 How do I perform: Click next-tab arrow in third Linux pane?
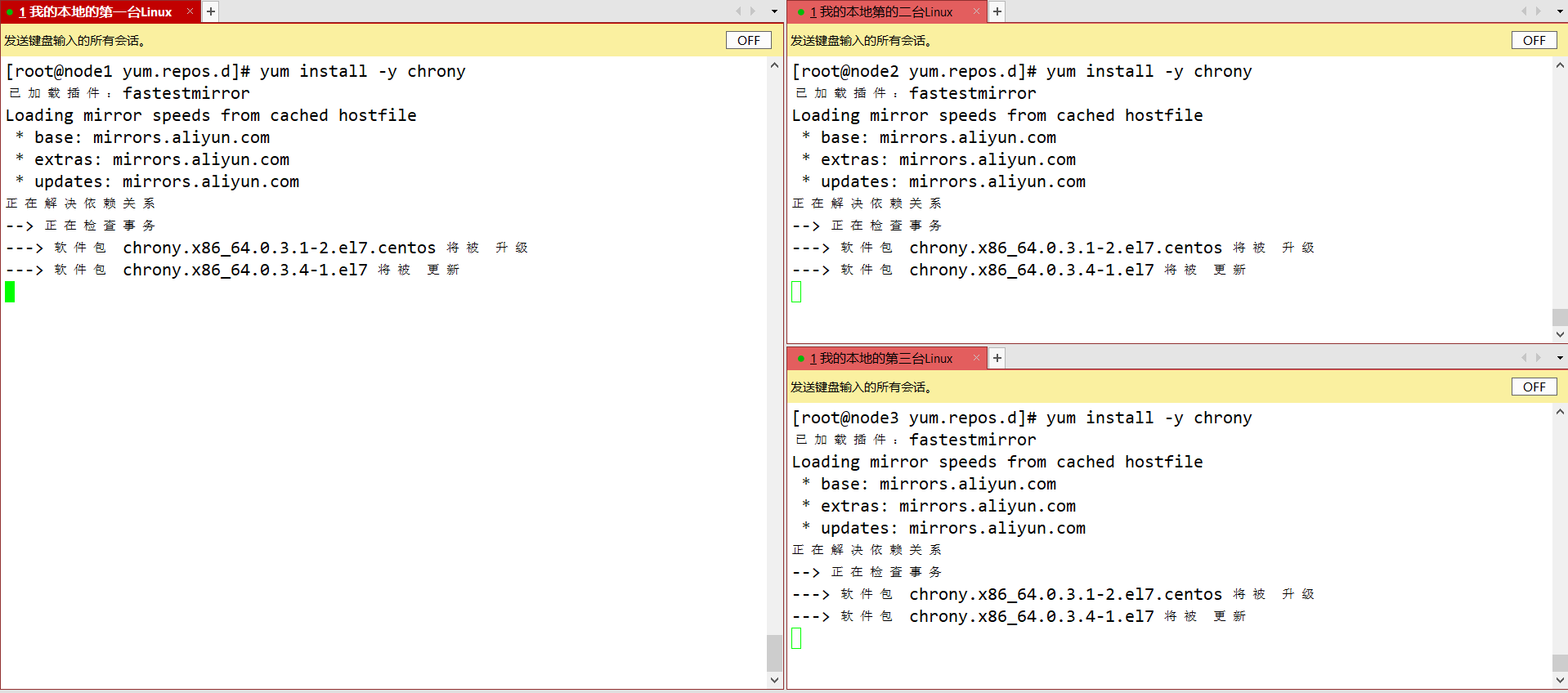click(1539, 358)
